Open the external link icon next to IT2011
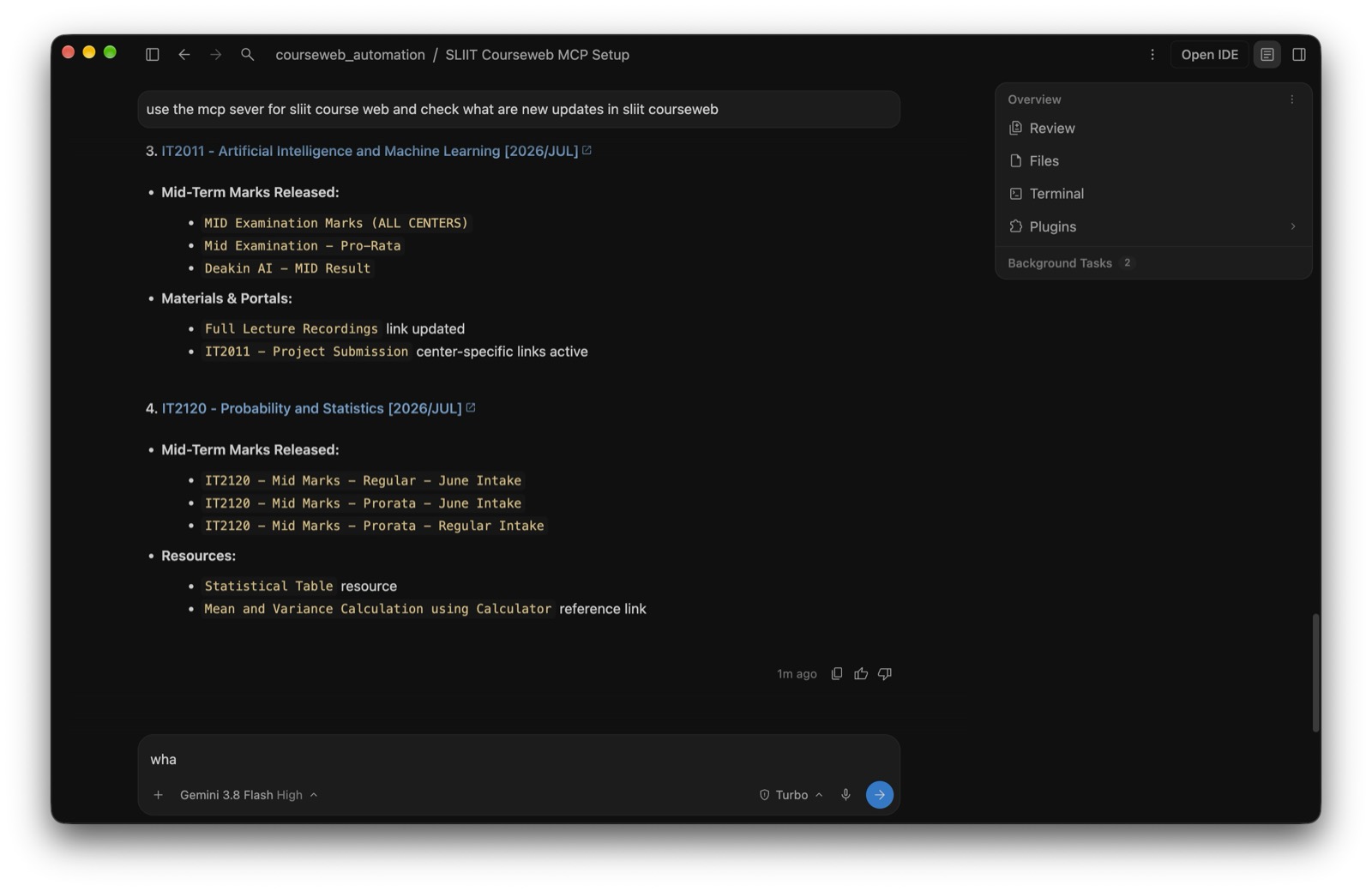1372x891 pixels. (x=587, y=150)
